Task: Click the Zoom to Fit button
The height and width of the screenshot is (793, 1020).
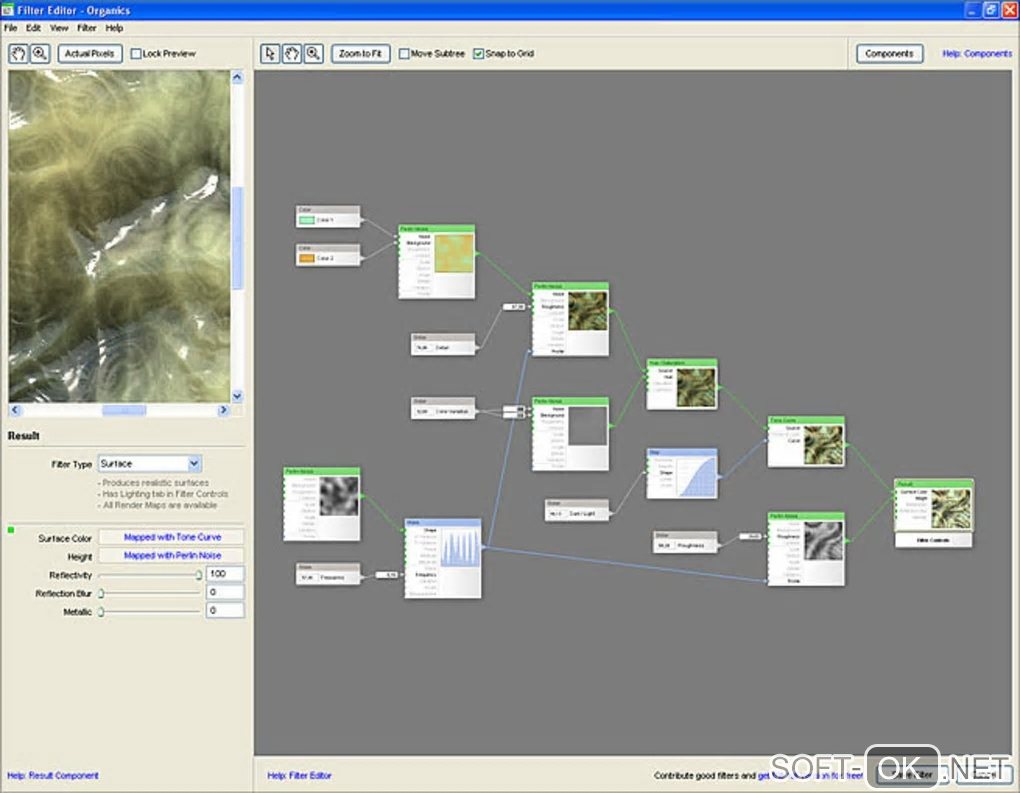Action: [x=360, y=53]
